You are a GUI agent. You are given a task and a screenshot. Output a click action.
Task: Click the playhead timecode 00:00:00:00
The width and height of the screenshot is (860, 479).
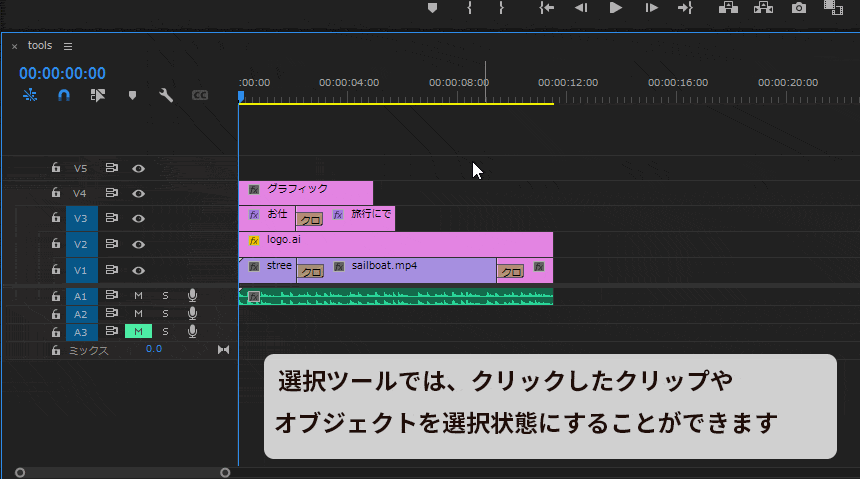[63, 73]
